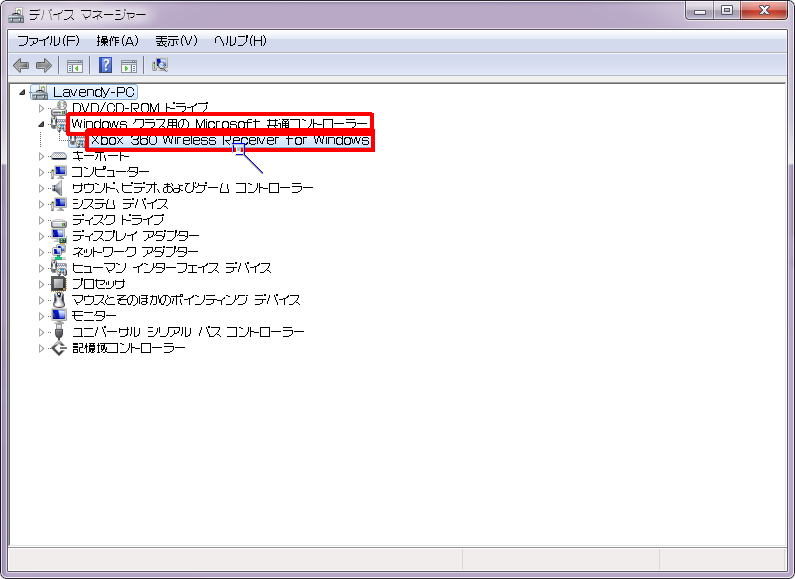Expand the 記憶域コントローラー node
Viewport: 795px width, 579px height.
point(42,348)
